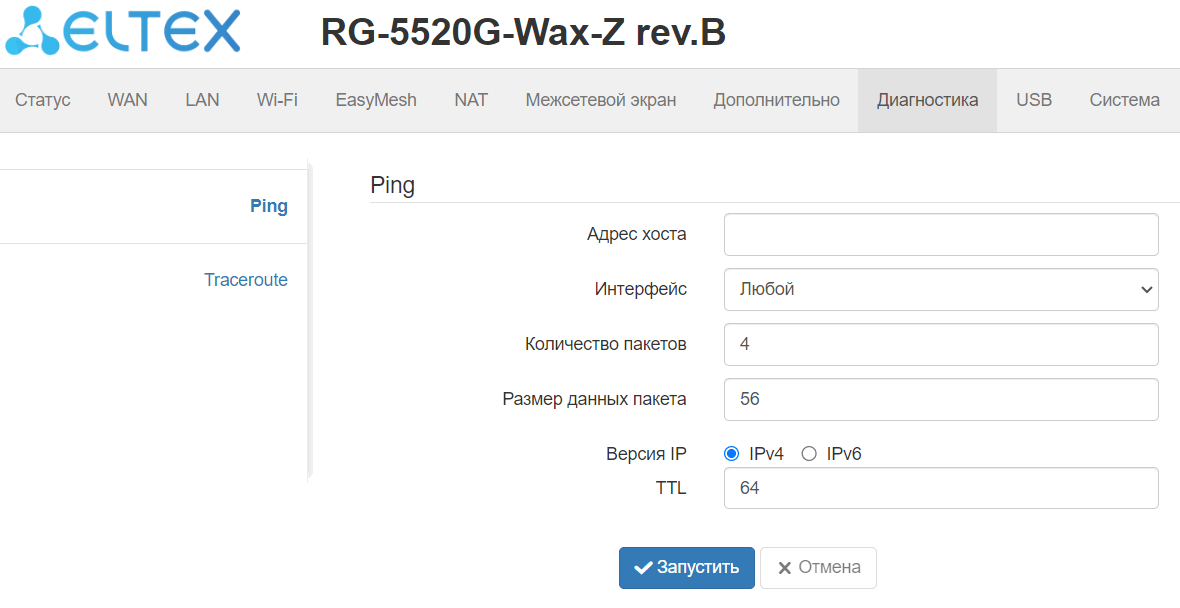1180x608 pixels.
Task: Click the Запустить button
Action: tap(686, 567)
